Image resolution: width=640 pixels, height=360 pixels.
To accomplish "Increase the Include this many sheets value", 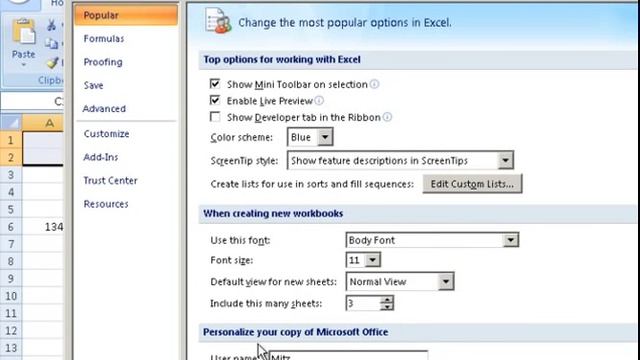I will tap(387, 300).
